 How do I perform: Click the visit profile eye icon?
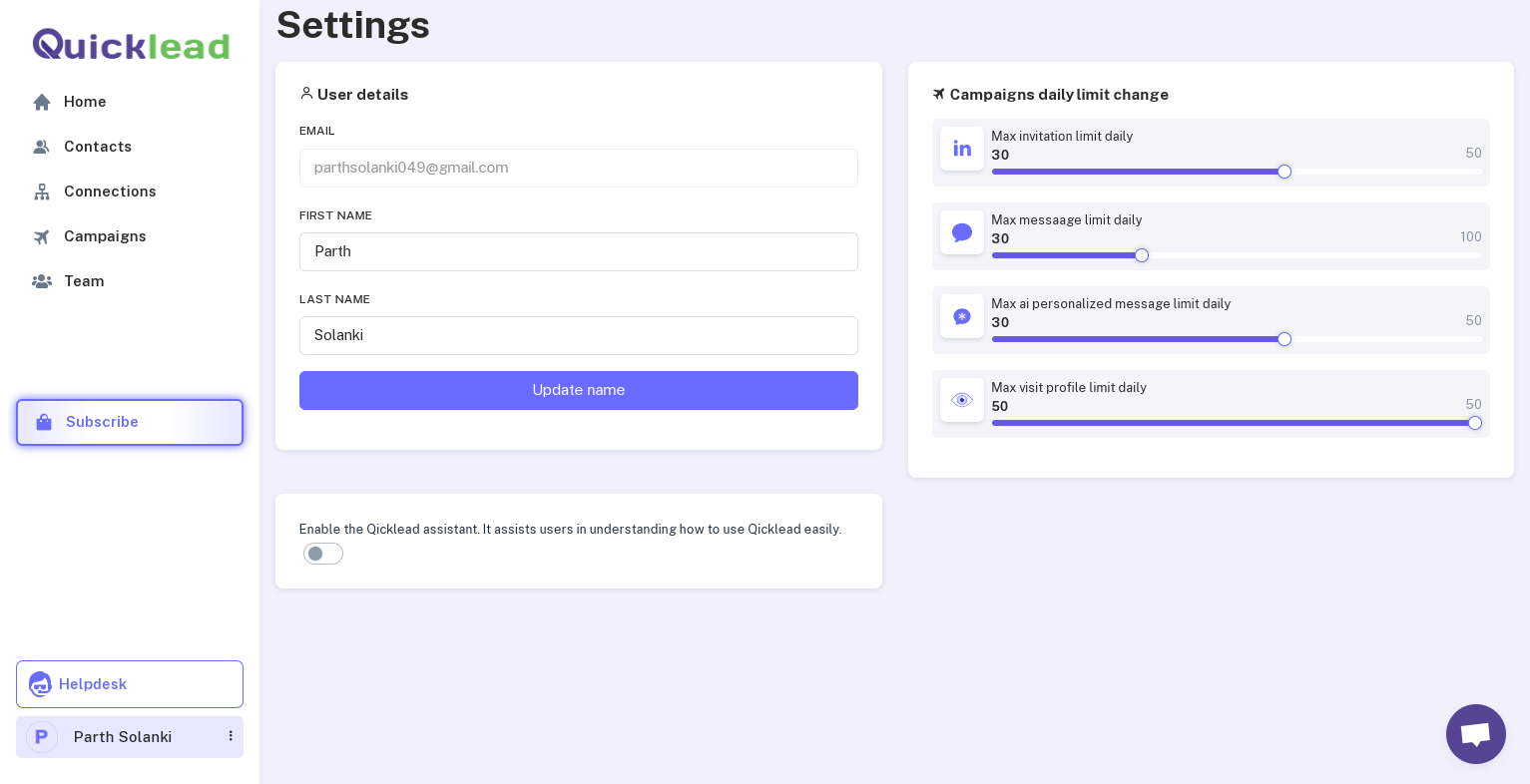(x=962, y=400)
